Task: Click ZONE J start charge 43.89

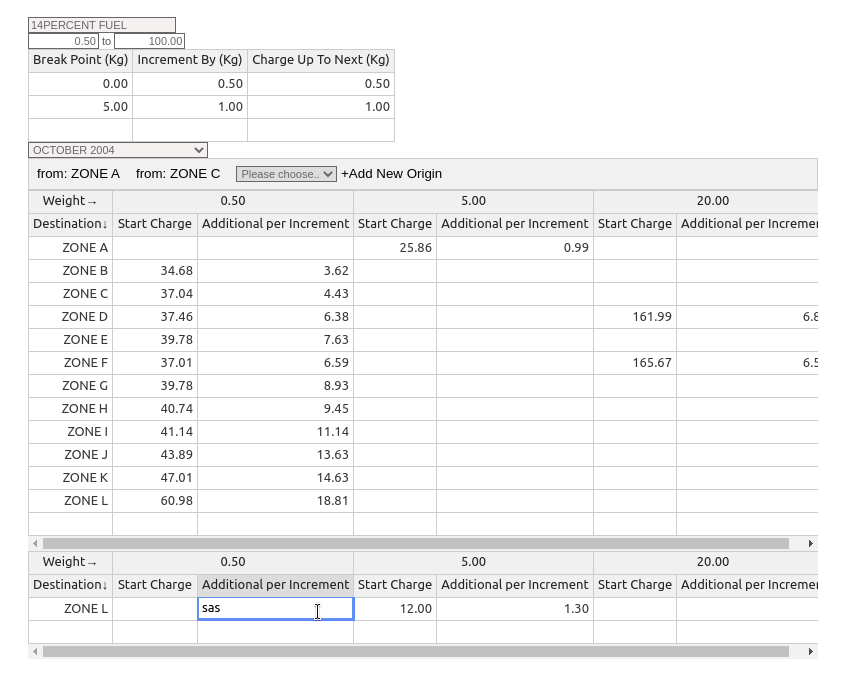Action: [x=155, y=455]
